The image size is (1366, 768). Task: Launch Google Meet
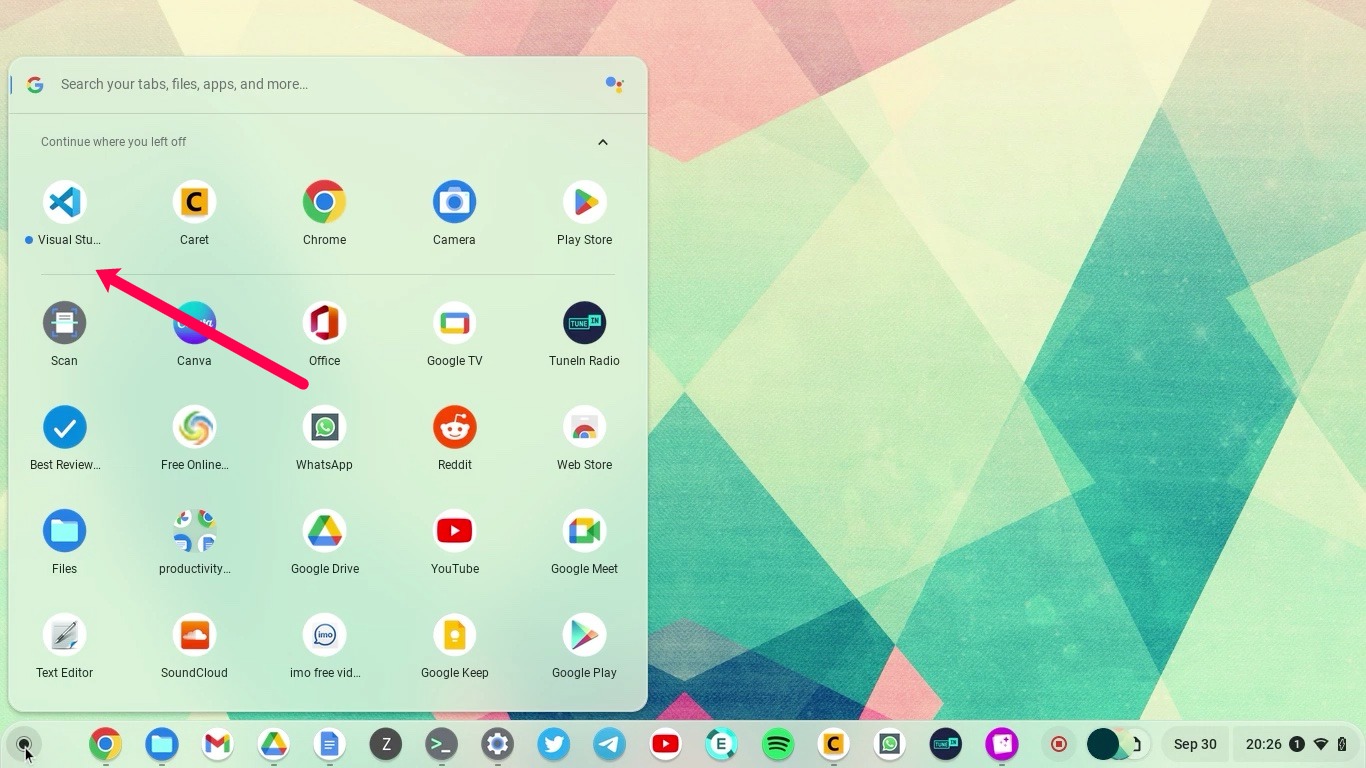pyautogui.click(x=584, y=531)
